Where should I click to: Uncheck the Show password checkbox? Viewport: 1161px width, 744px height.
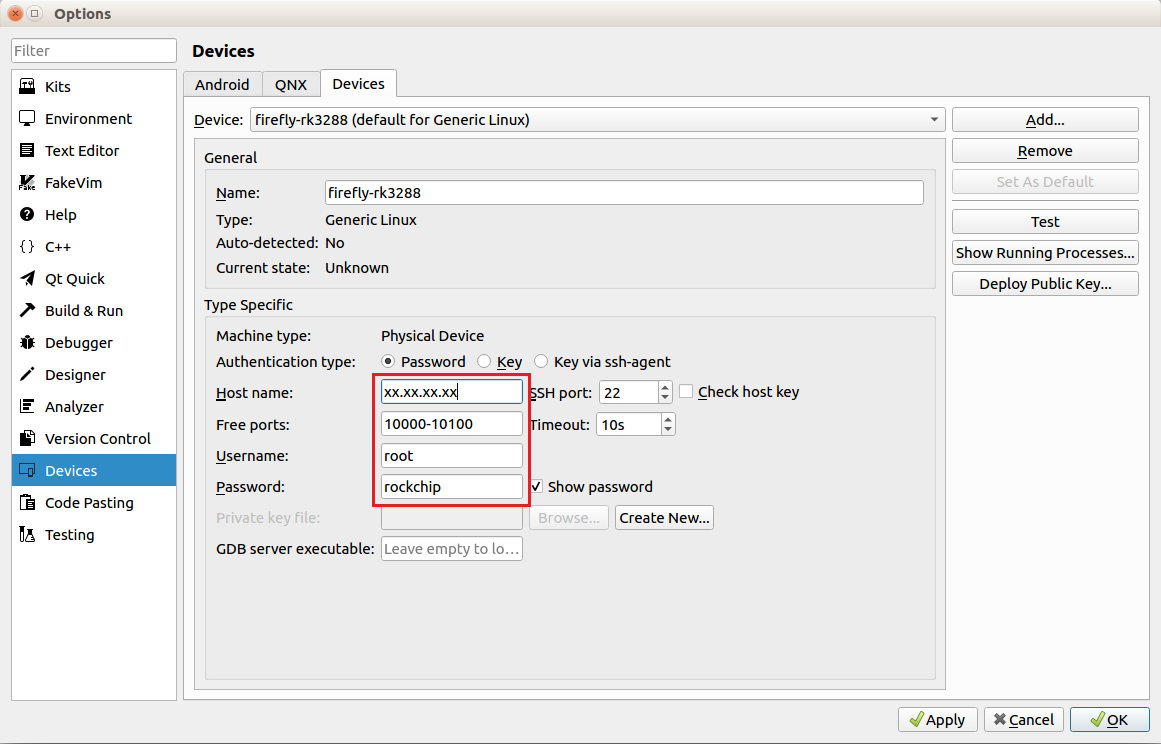tap(537, 487)
